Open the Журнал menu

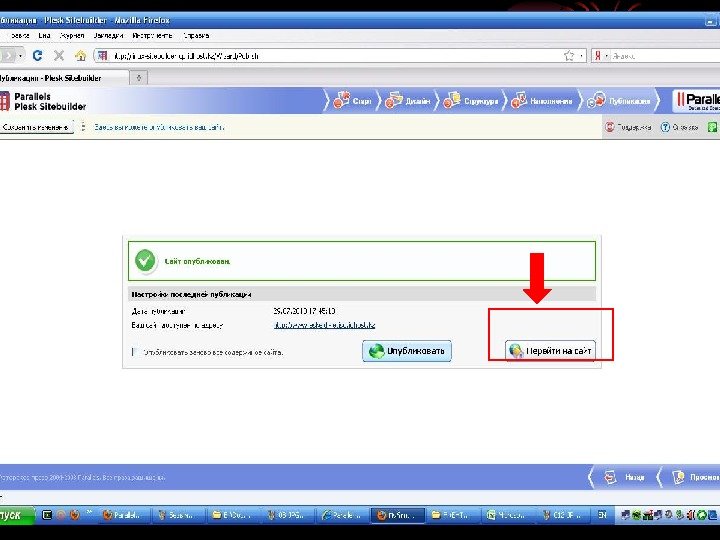(72, 35)
